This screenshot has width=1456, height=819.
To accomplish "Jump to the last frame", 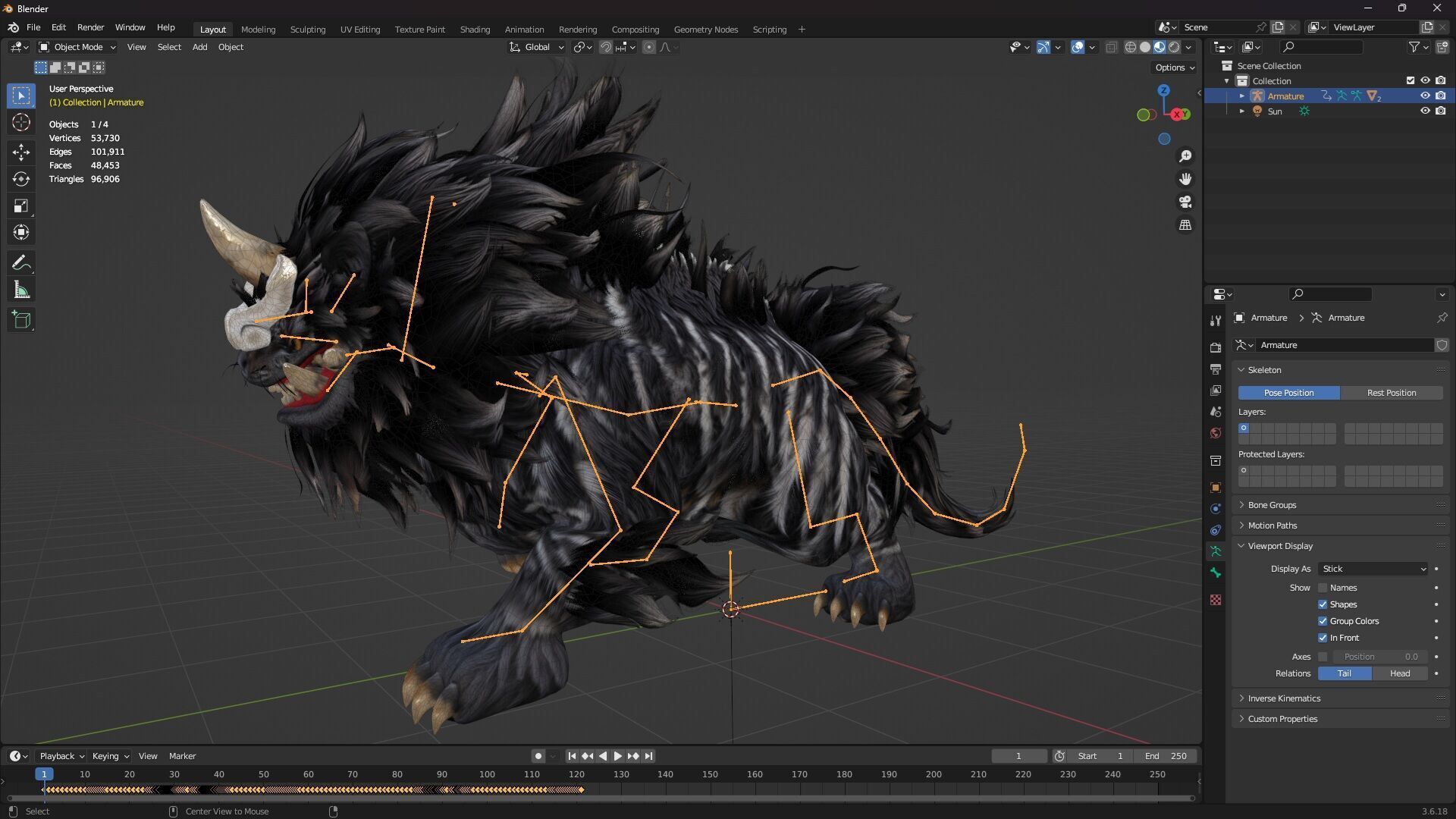I will point(649,756).
